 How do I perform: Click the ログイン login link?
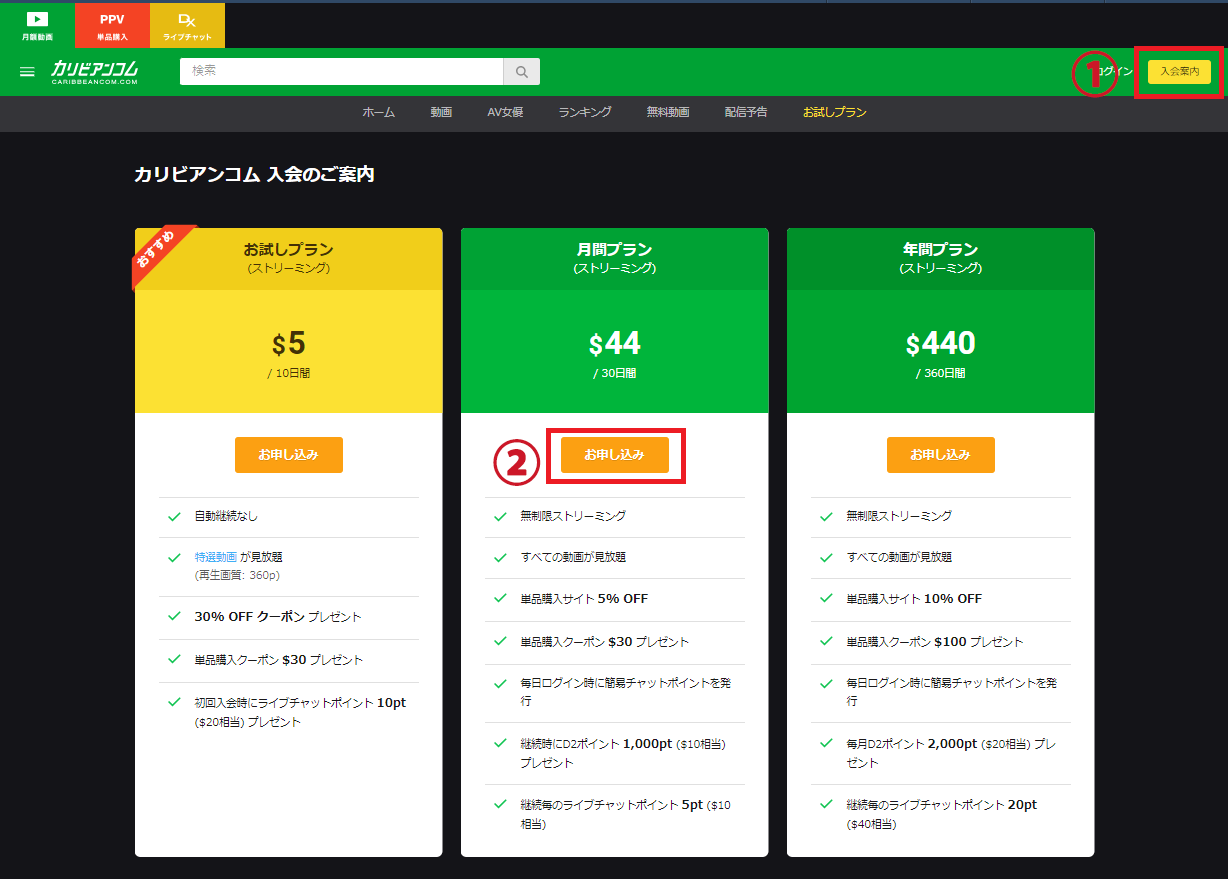click(x=1113, y=72)
